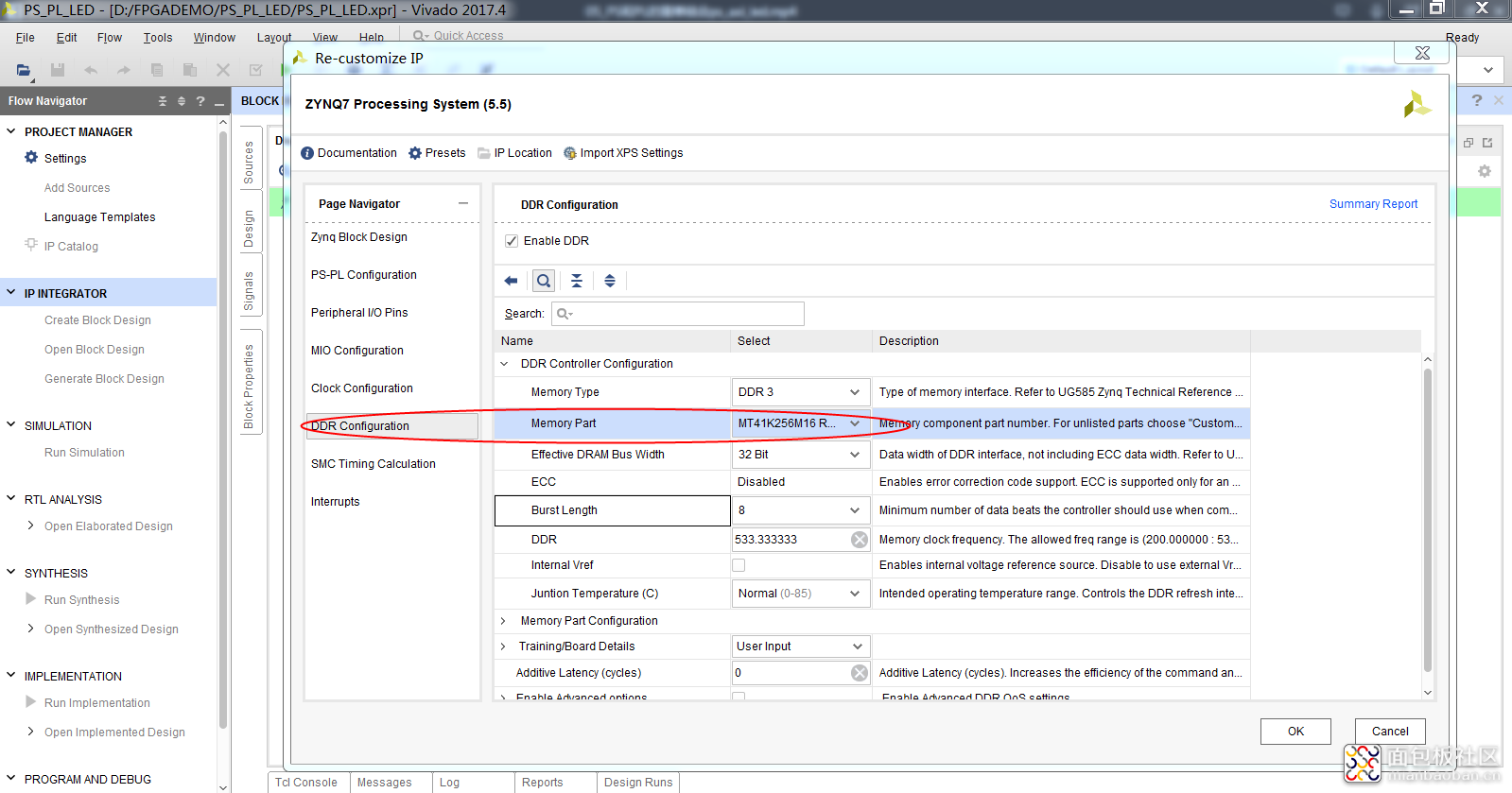Image resolution: width=1512 pixels, height=793 pixels.
Task: Collapse the Page Navigator pane
Action: pyautogui.click(x=463, y=203)
